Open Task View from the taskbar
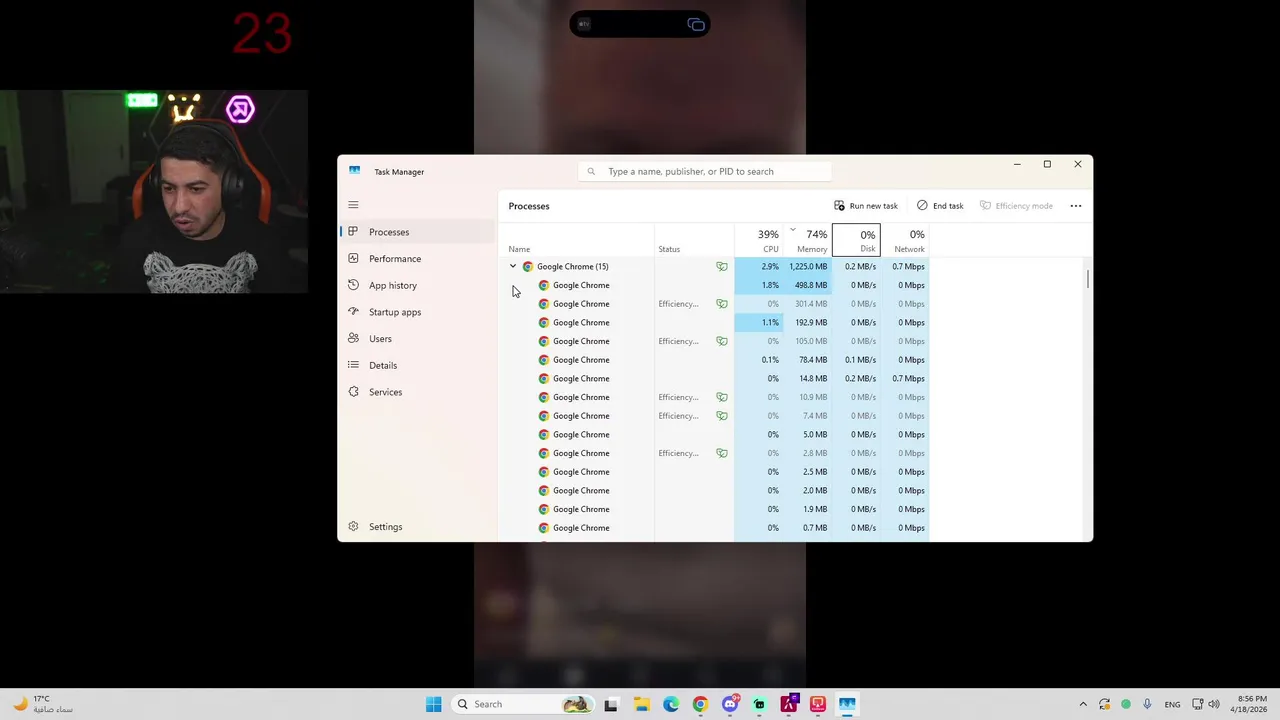 611,704
